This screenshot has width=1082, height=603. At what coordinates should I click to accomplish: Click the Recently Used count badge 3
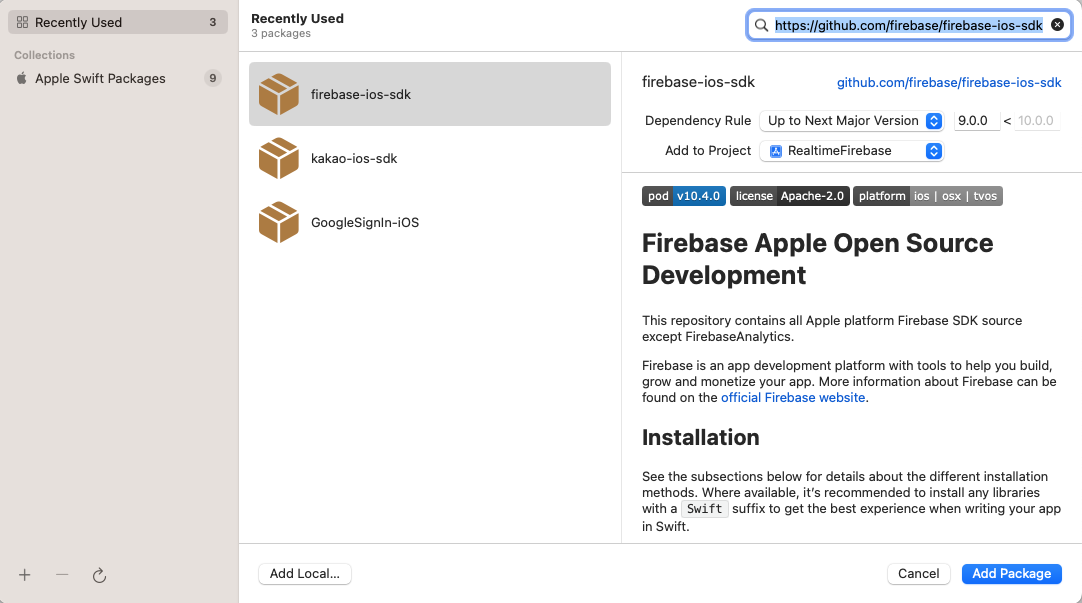pyautogui.click(x=213, y=22)
